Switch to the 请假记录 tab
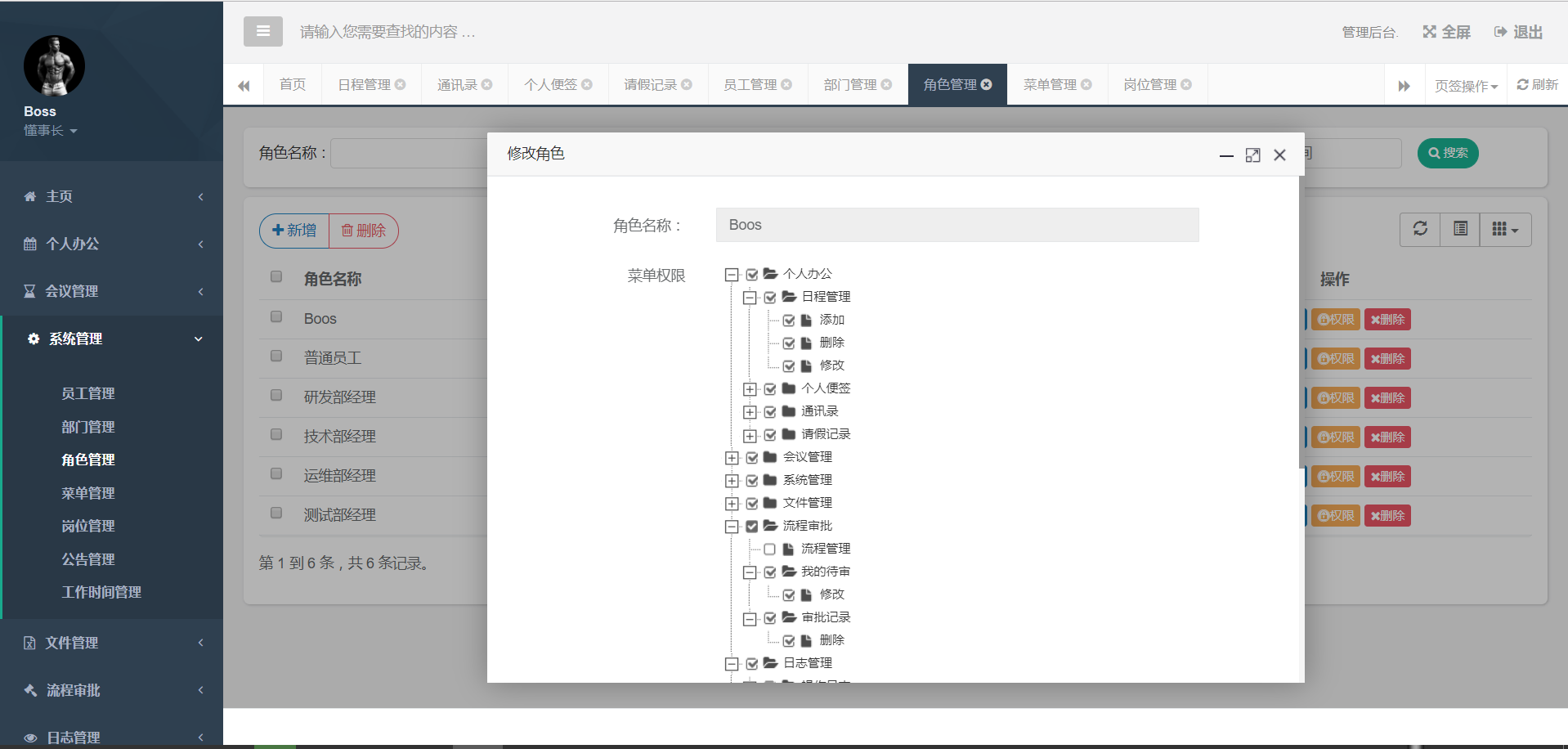This screenshot has width=1568, height=749. 650,84
